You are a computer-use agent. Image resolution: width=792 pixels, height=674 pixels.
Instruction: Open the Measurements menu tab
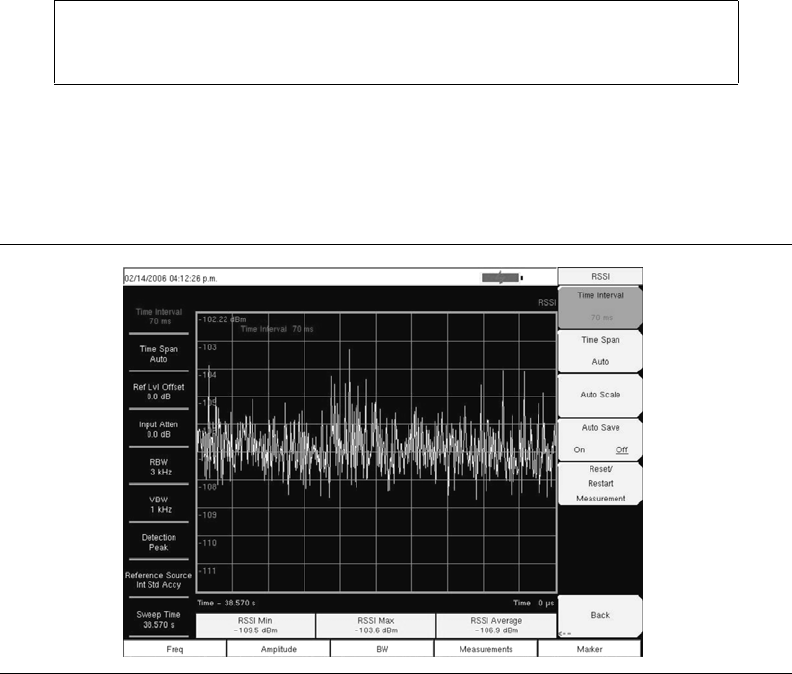coord(486,649)
